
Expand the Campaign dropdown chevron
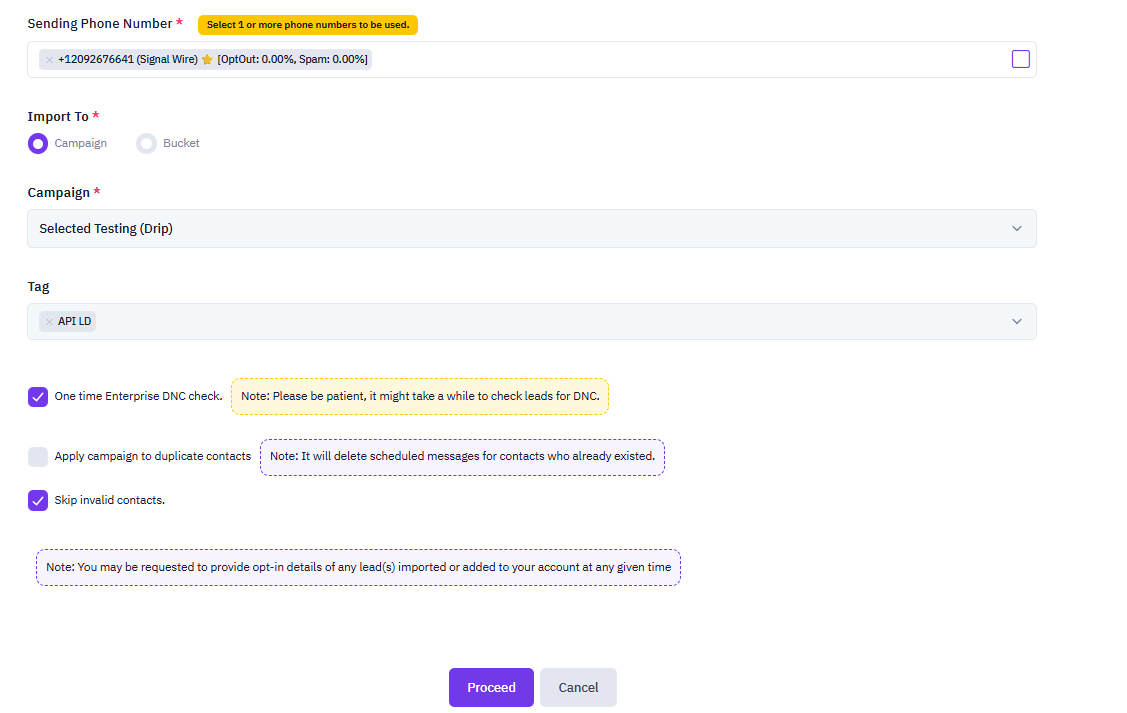pyautogui.click(x=1017, y=228)
